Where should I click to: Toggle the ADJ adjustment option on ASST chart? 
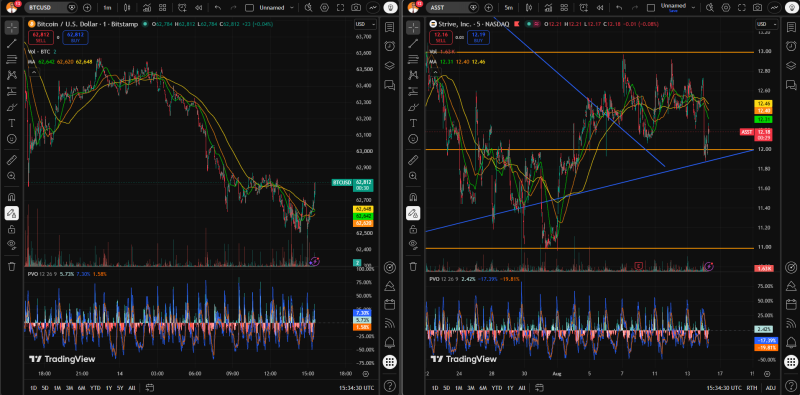(770, 388)
